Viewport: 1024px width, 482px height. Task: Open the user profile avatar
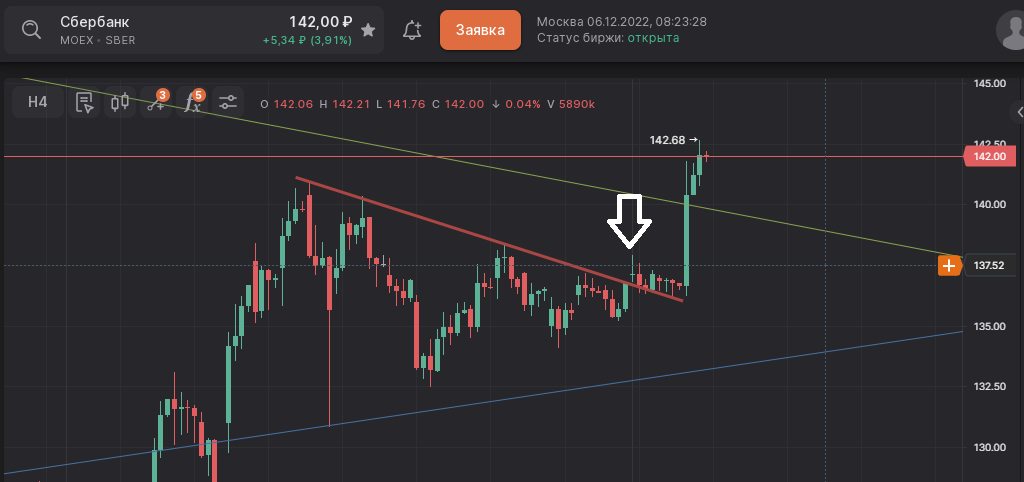[1012, 31]
